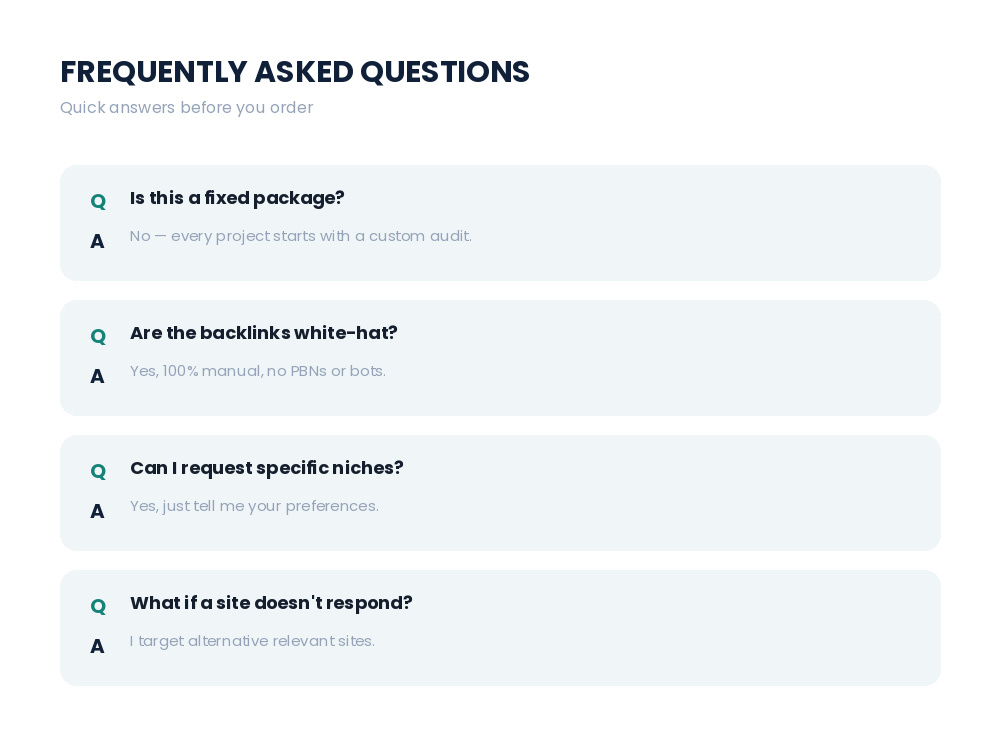This screenshot has height=750, width=1000.
Task: Click the A icon beside PBNs answer
Action: pyautogui.click(x=97, y=376)
